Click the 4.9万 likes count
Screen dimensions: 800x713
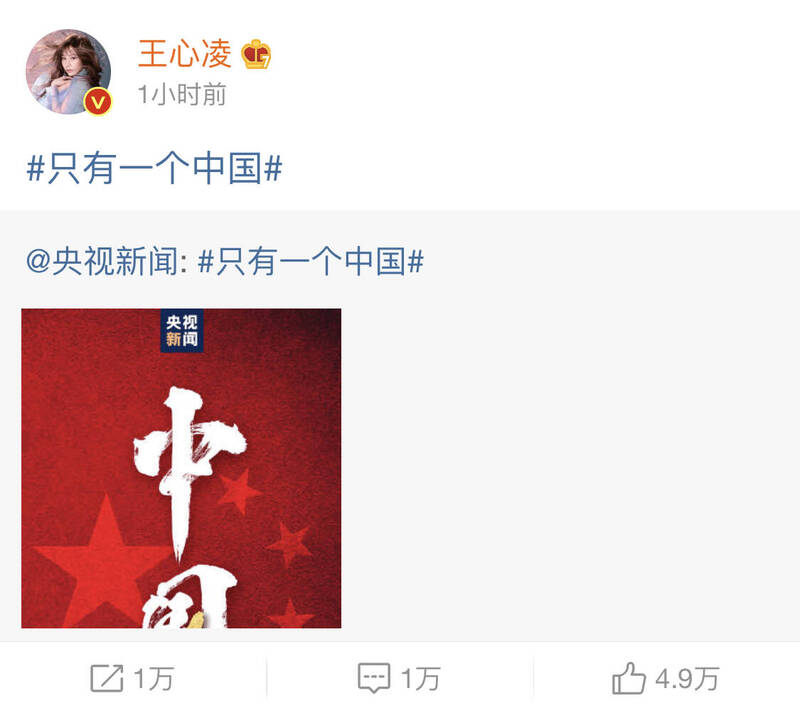coord(687,679)
